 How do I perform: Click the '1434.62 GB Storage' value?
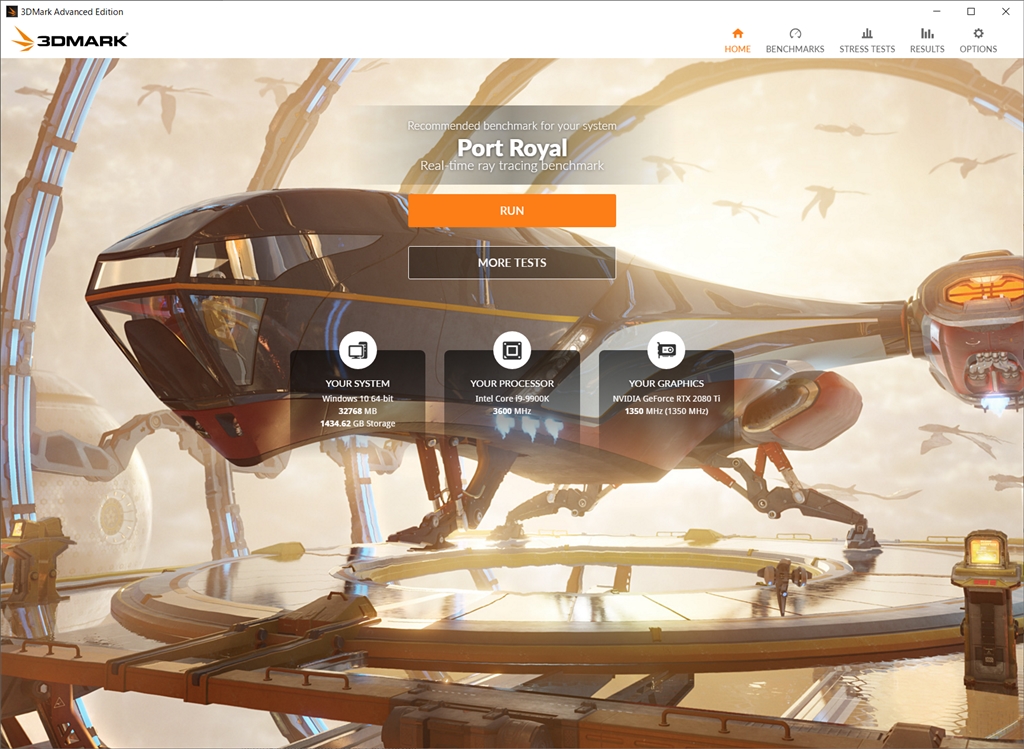click(357, 423)
